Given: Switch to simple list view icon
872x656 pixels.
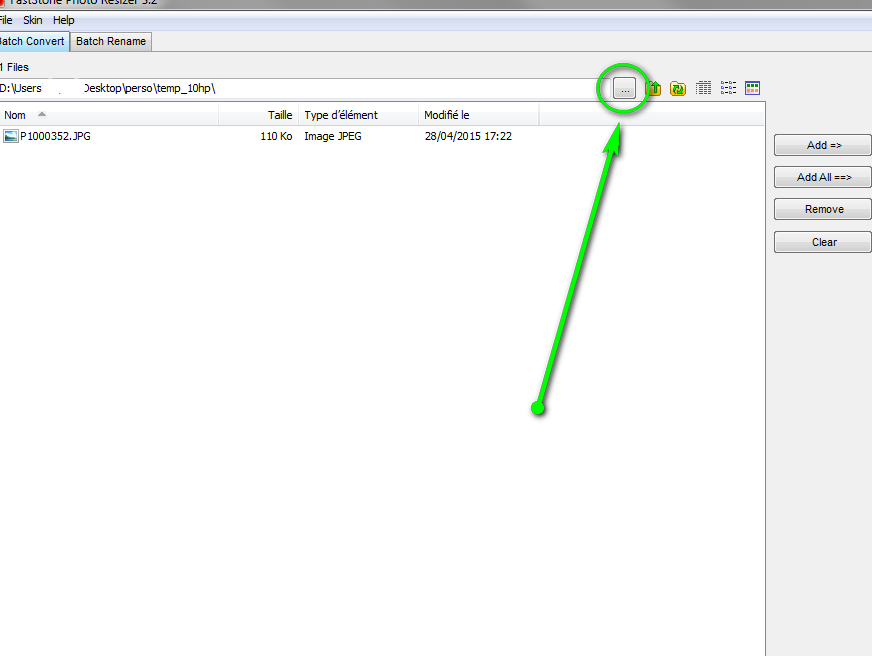Looking at the screenshot, I should coord(728,88).
